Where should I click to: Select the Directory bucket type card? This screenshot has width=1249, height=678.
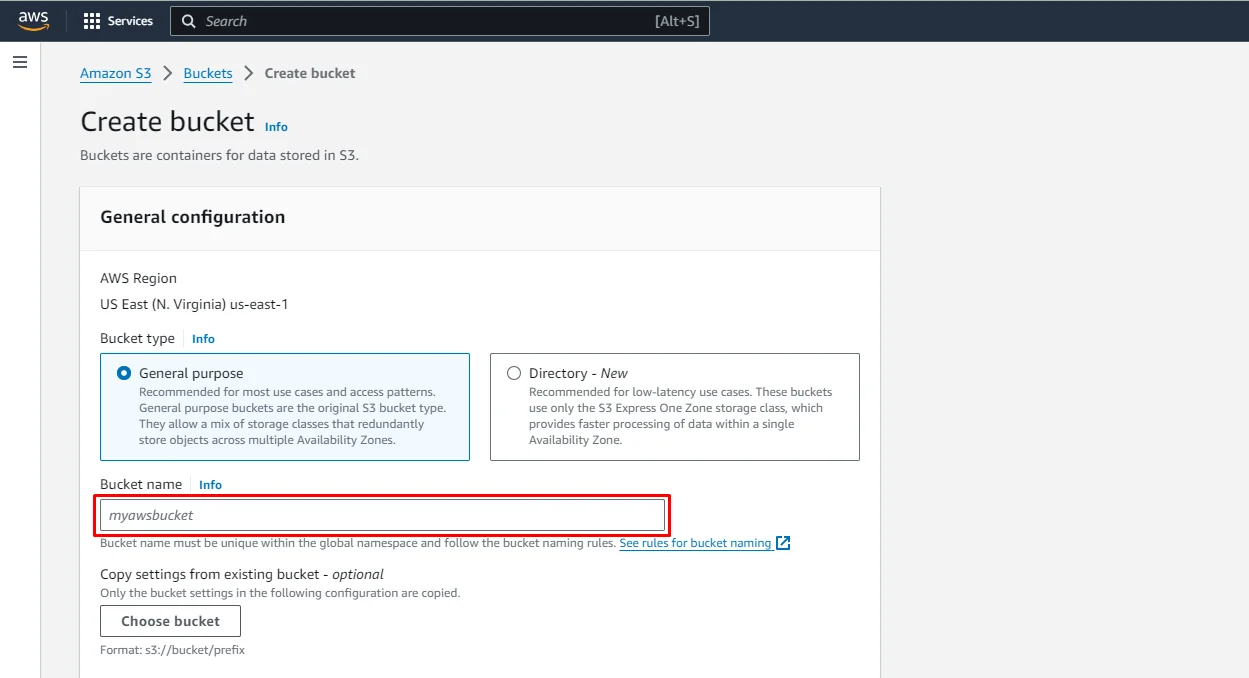pos(675,407)
